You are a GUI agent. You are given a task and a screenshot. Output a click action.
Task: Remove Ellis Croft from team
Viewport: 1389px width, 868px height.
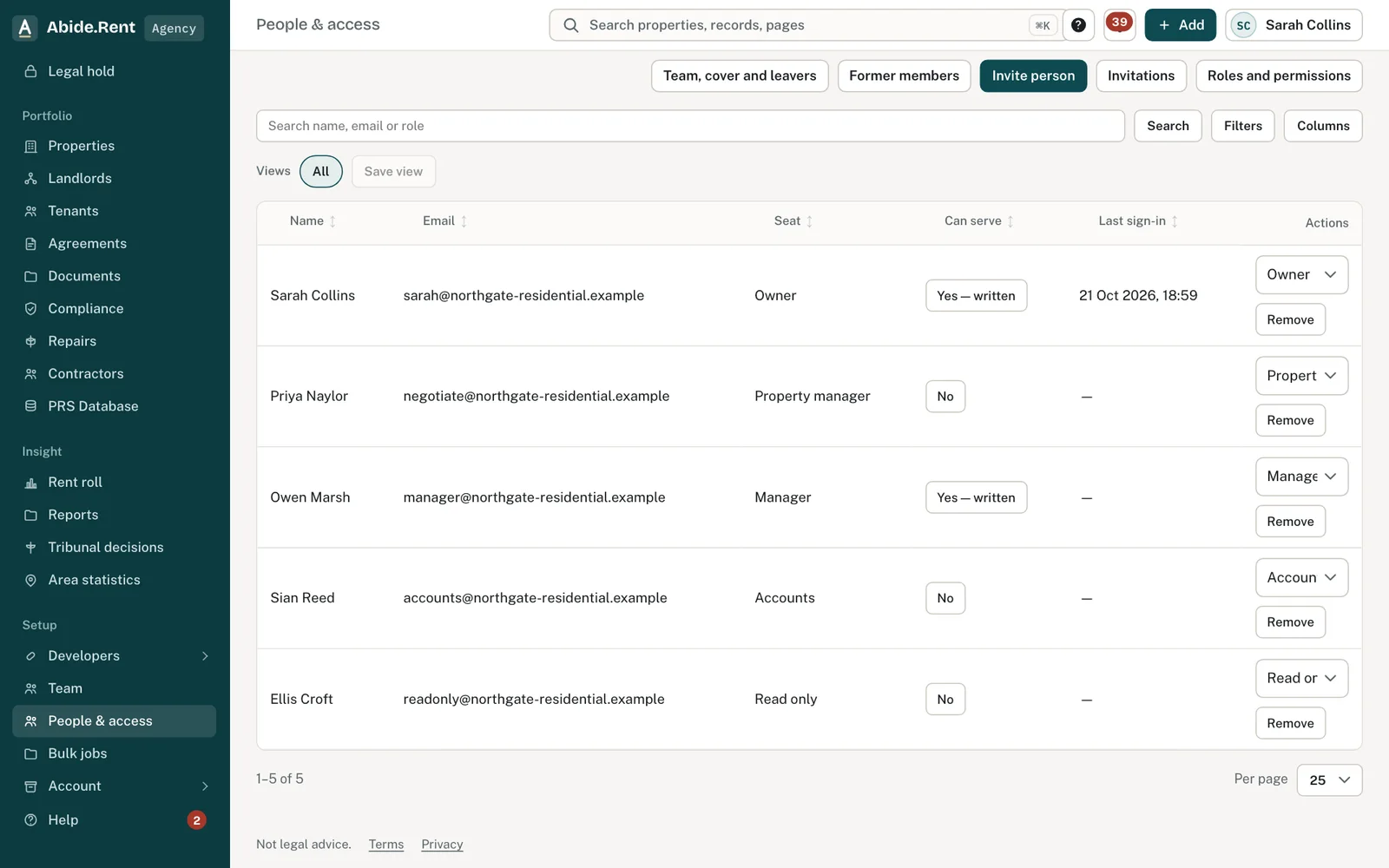click(x=1290, y=723)
